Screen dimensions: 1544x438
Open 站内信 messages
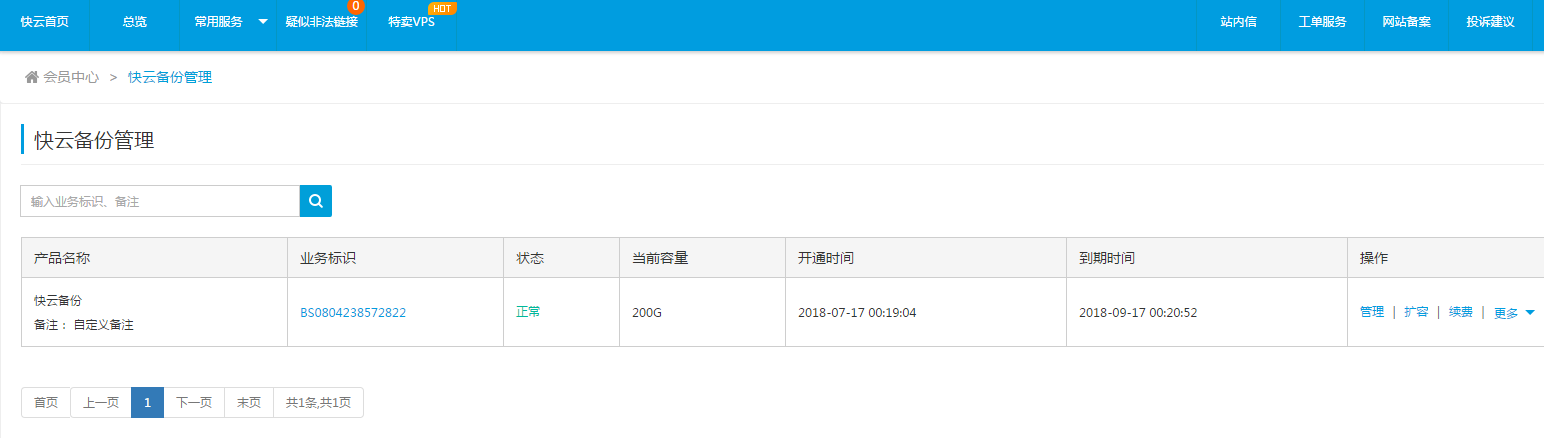tap(1239, 22)
